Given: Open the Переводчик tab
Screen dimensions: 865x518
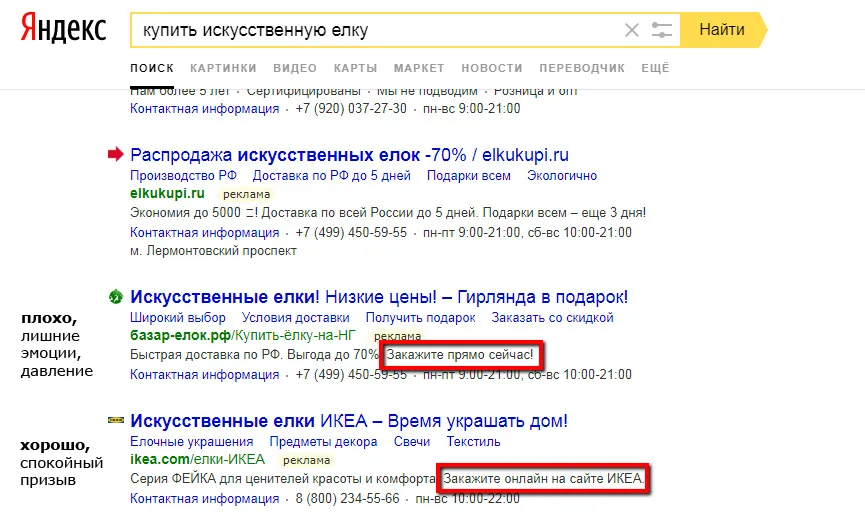Looking at the screenshot, I should 582,68.
